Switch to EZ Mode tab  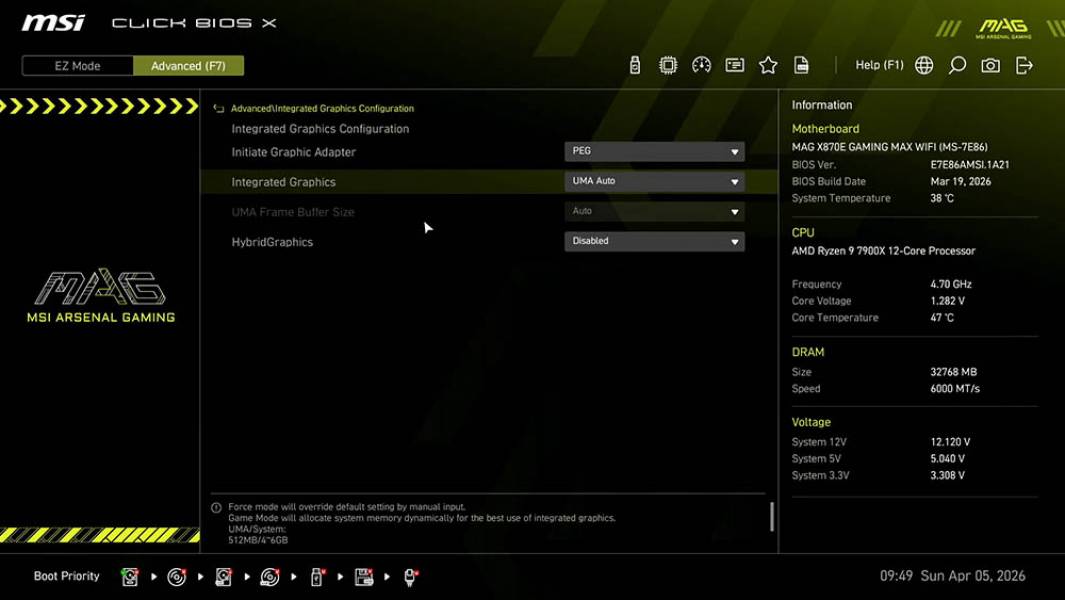coord(76,65)
